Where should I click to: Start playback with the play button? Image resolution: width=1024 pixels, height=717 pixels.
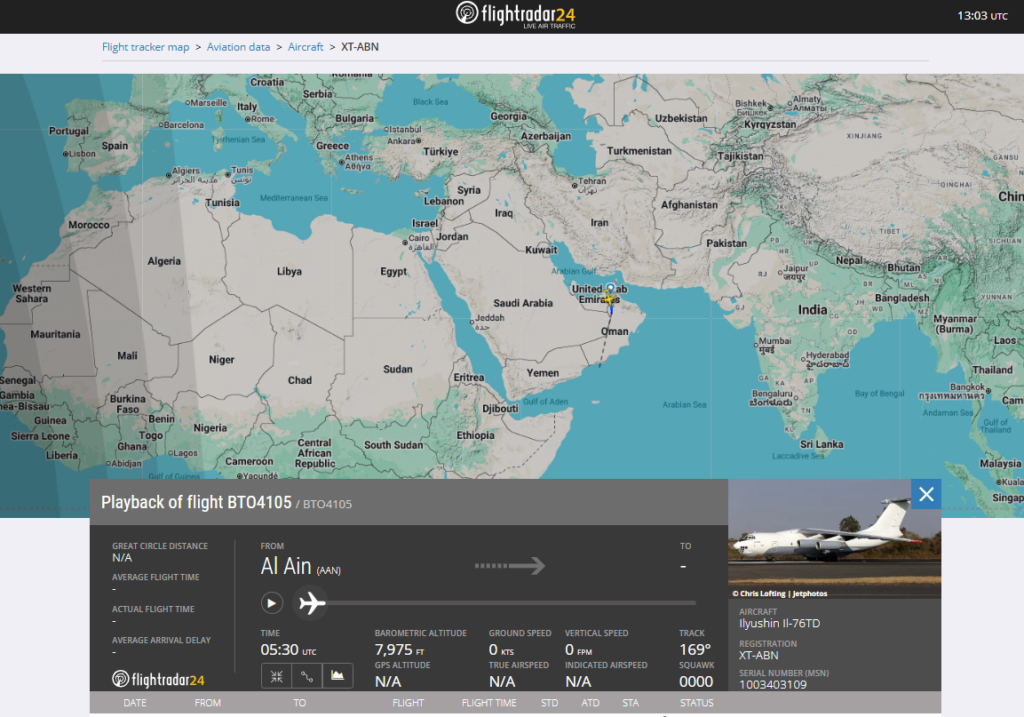pos(272,603)
